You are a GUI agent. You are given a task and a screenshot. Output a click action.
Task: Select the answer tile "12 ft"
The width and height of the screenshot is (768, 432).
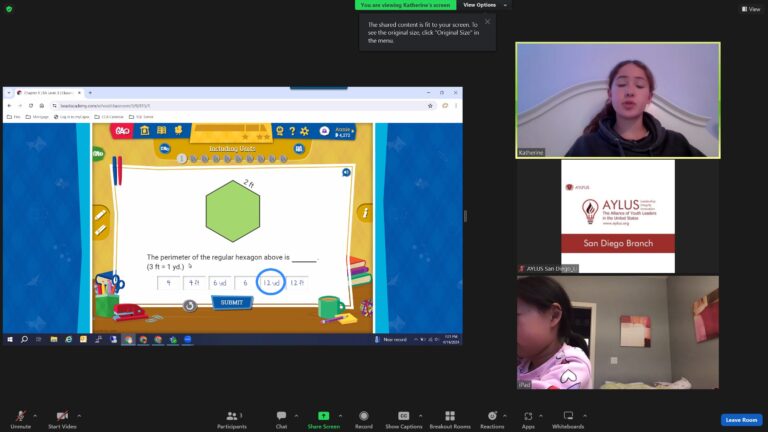pyautogui.click(x=297, y=283)
